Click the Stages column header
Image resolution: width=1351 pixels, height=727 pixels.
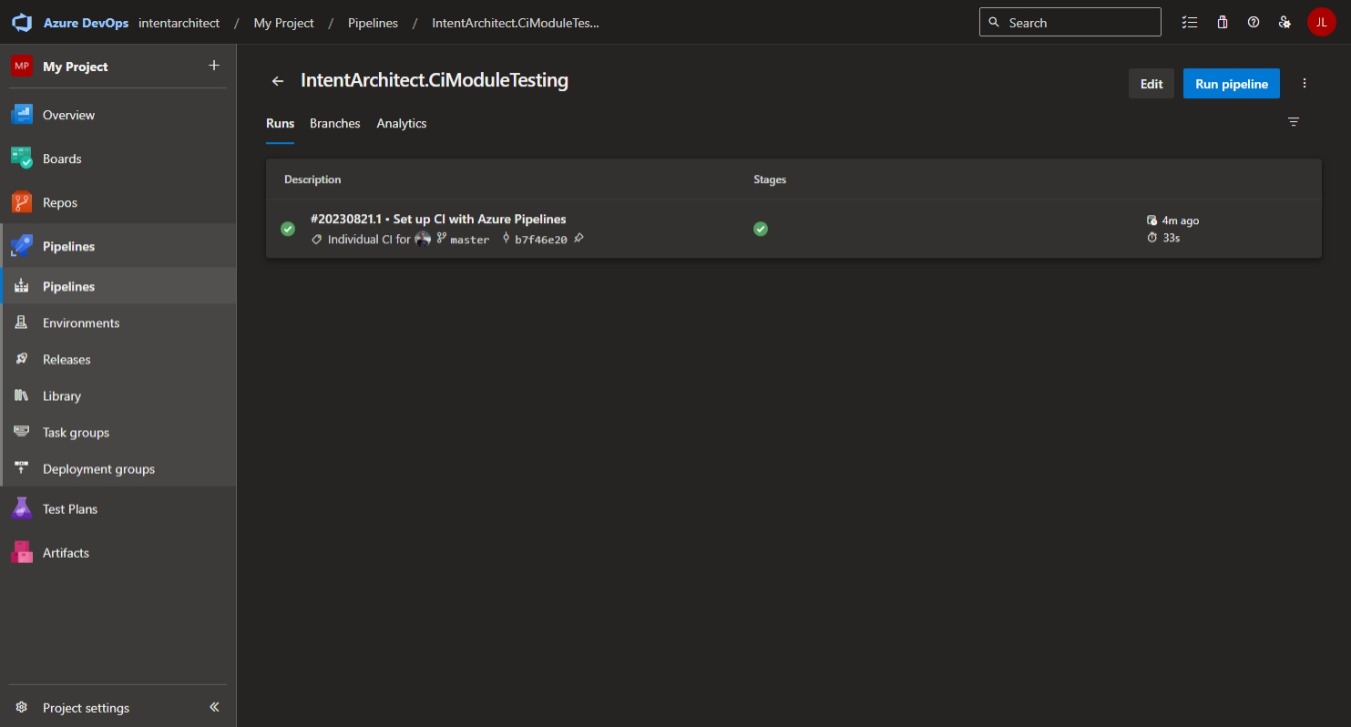tap(770, 180)
